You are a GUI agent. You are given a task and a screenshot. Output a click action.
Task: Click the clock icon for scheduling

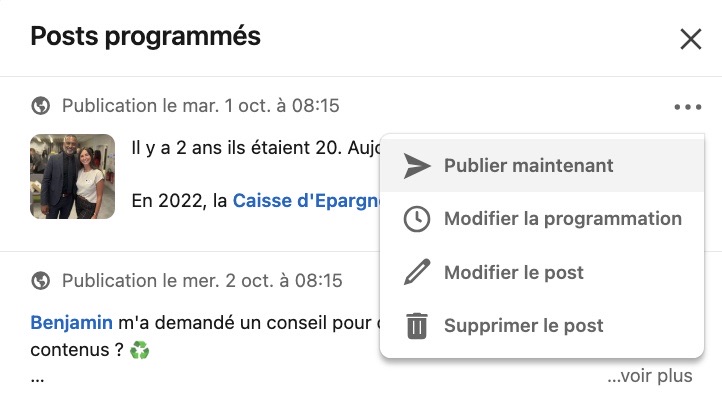(417, 219)
